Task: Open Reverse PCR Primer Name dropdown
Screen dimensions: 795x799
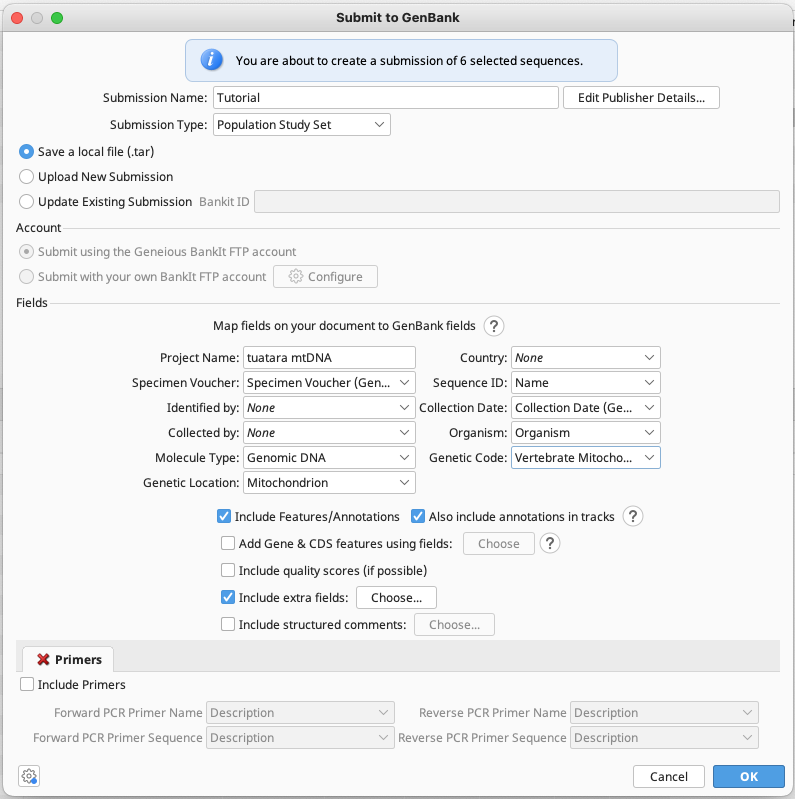Action: 664,713
